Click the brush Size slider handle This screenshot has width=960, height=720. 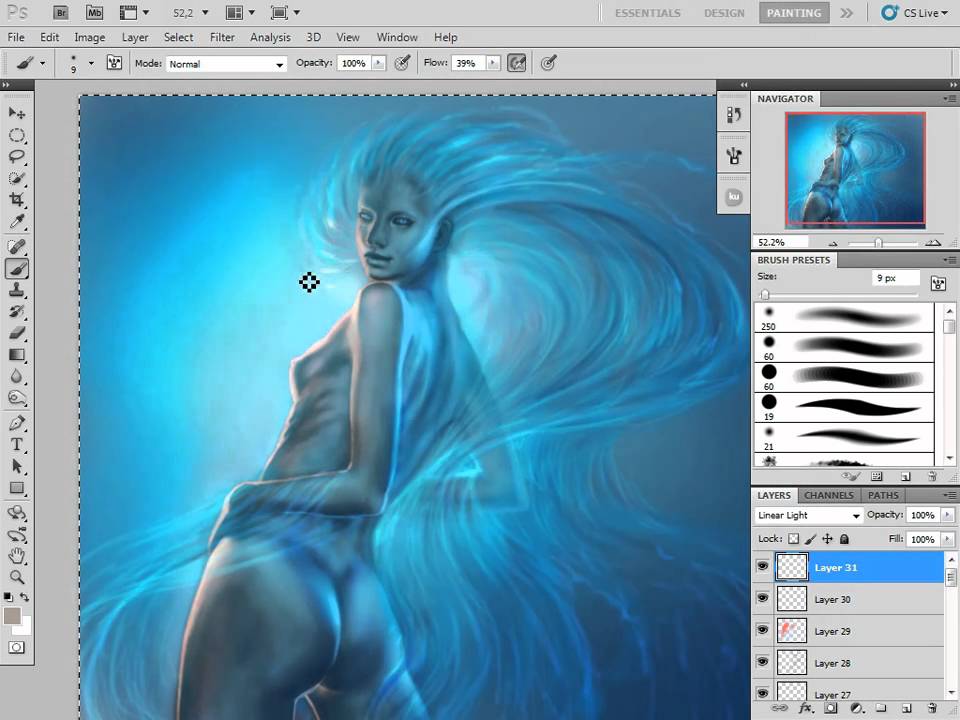click(764, 295)
